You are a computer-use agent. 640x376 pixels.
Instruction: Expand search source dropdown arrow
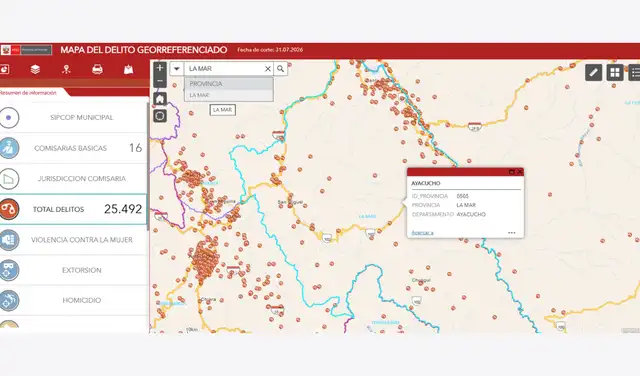tap(176, 69)
